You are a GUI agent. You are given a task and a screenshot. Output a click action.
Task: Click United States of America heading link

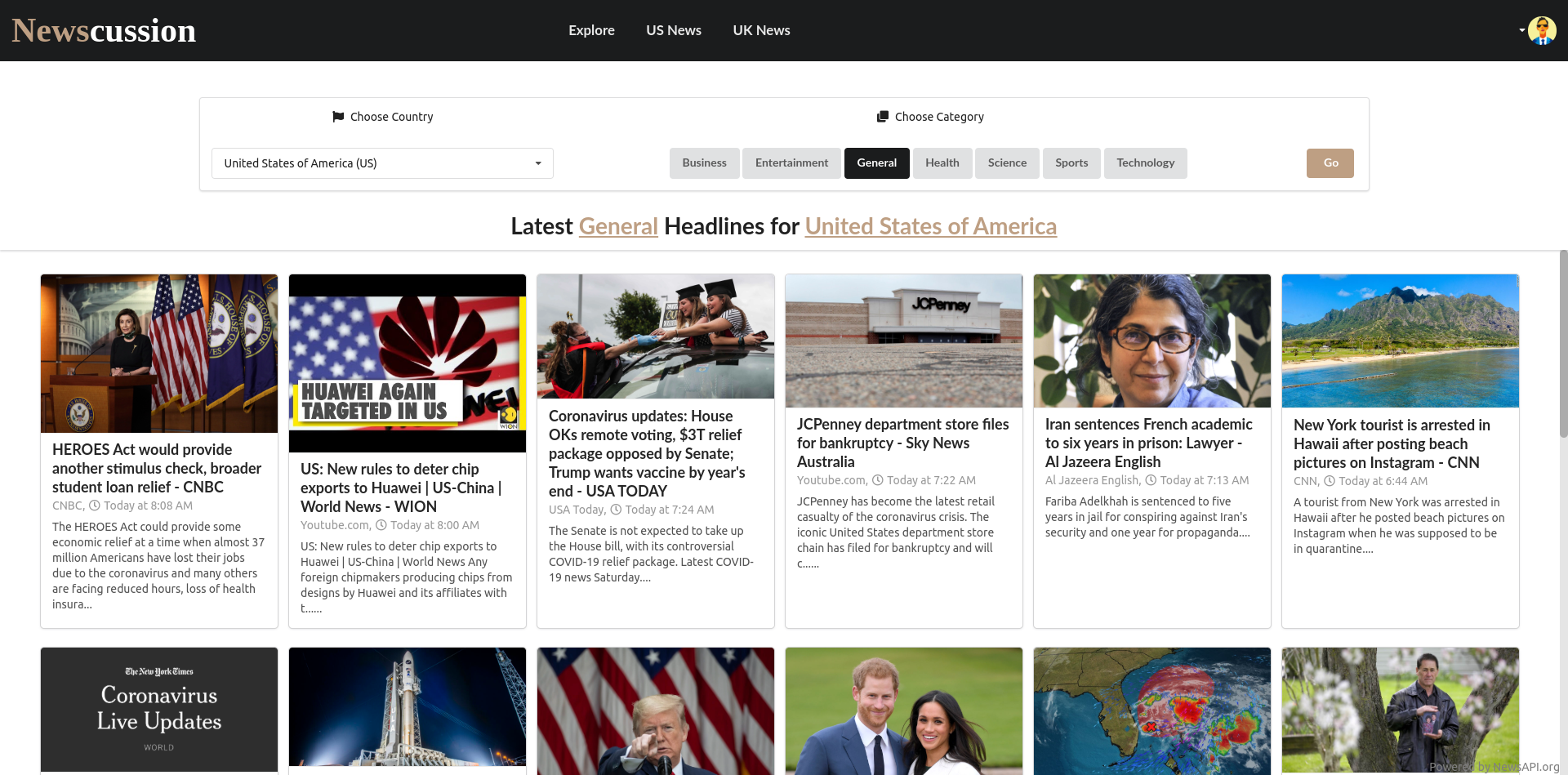(x=931, y=226)
